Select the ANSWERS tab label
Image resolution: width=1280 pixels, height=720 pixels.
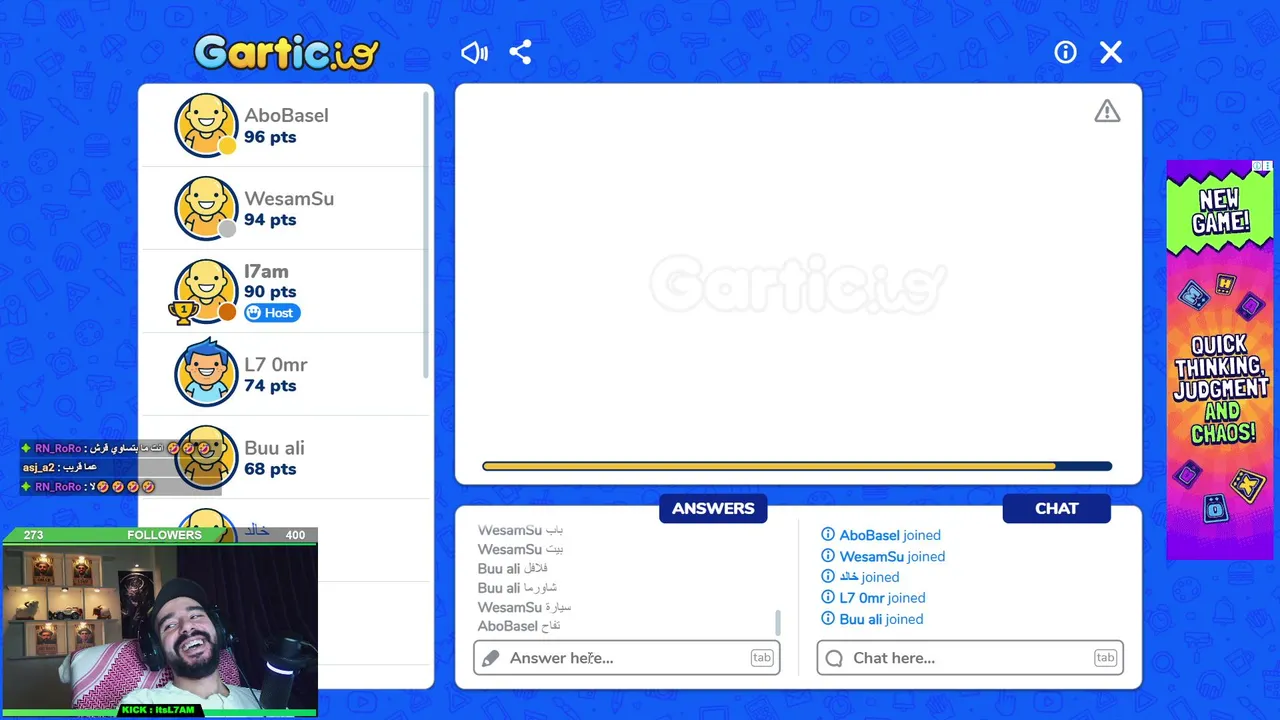[x=713, y=508]
